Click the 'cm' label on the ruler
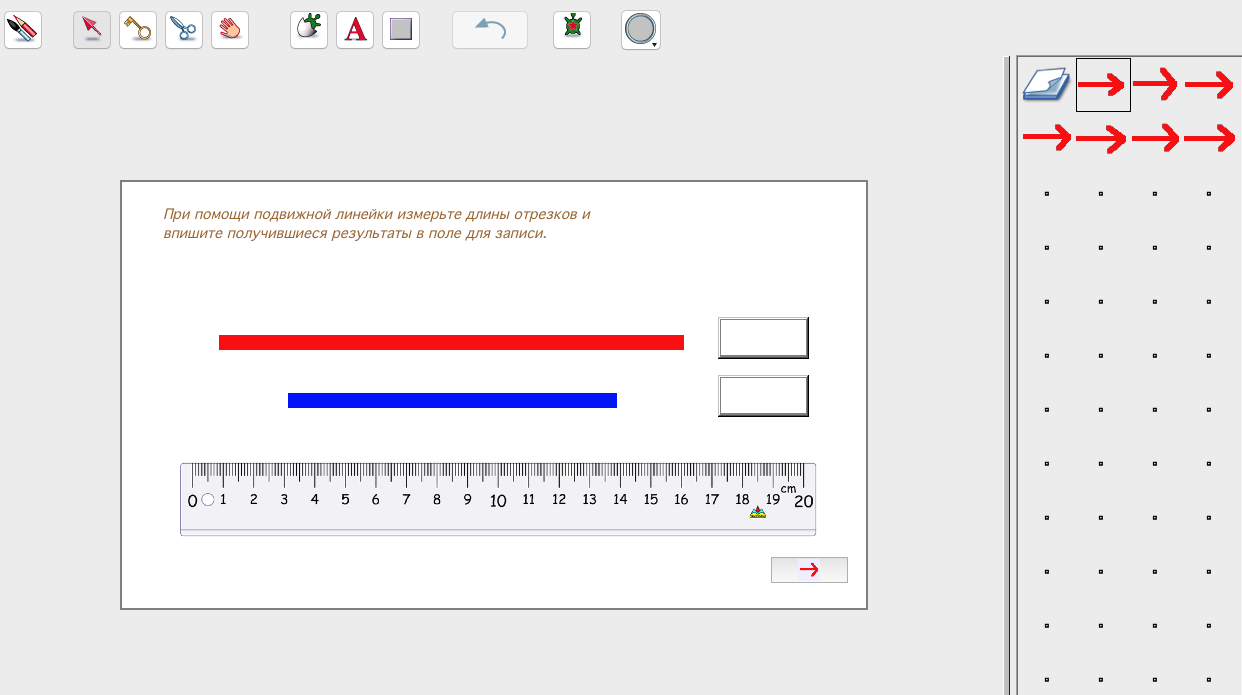The height and width of the screenshot is (695, 1242). [789, 488]
